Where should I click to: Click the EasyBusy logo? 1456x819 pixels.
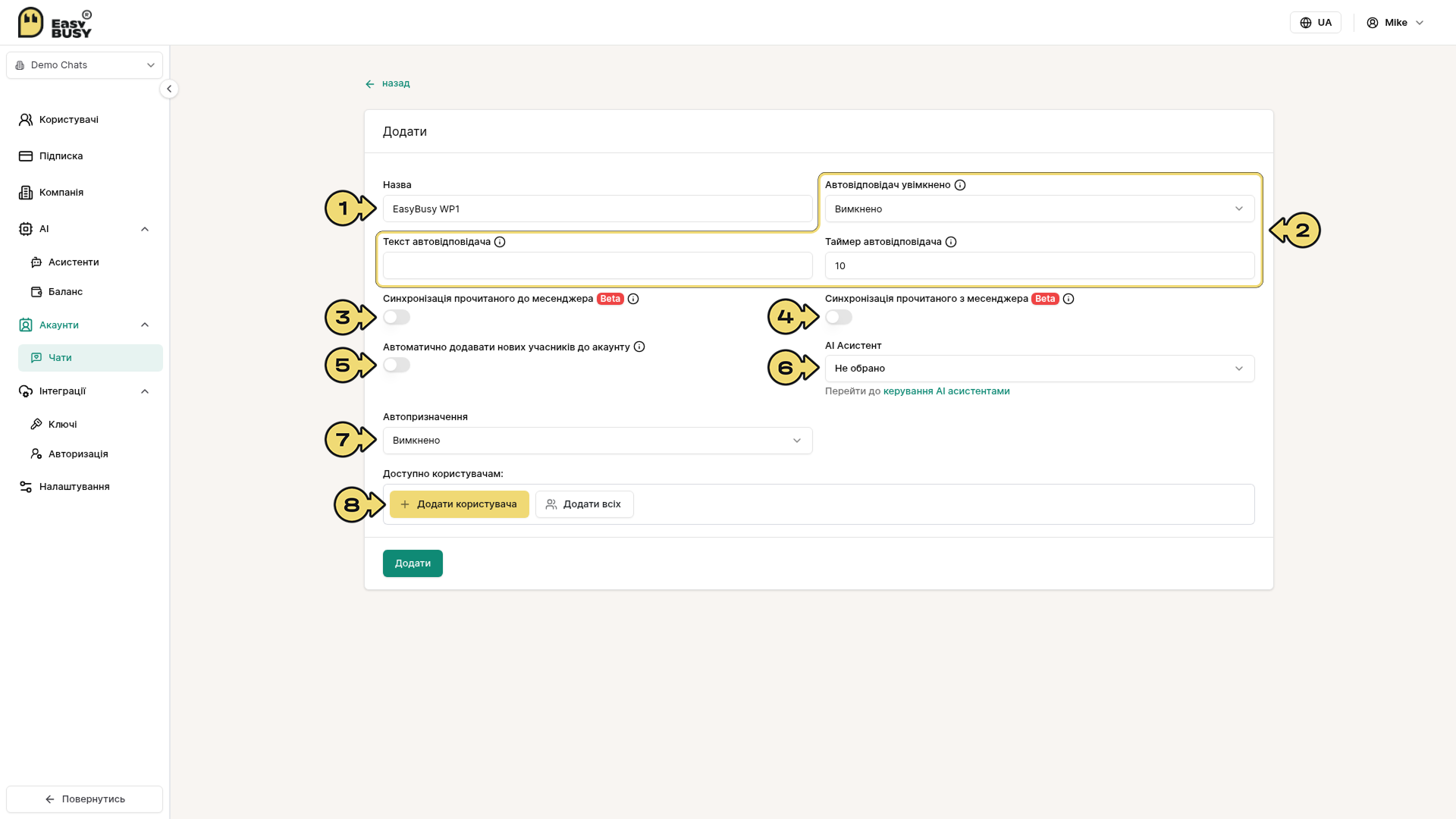(x=55, y=23)
